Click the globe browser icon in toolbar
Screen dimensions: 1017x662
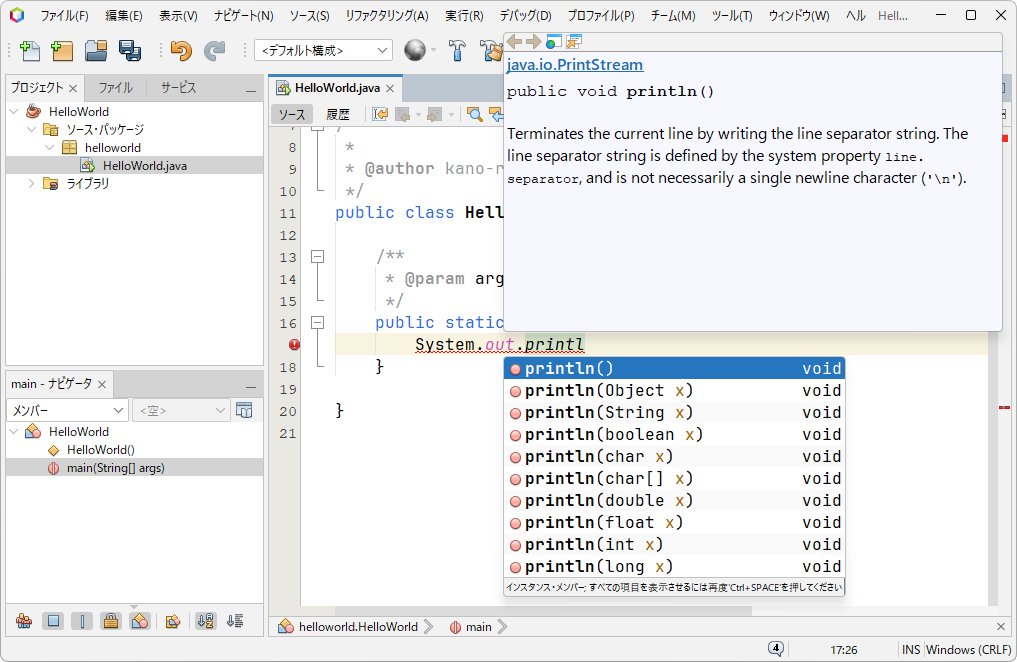point(415,50)
